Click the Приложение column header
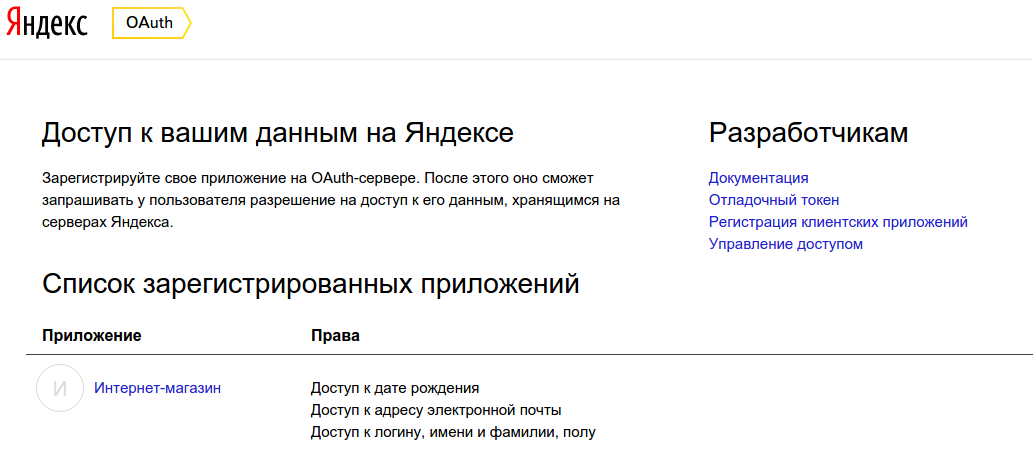This screenshot has height=455, width=1033. tap(91, 335)
